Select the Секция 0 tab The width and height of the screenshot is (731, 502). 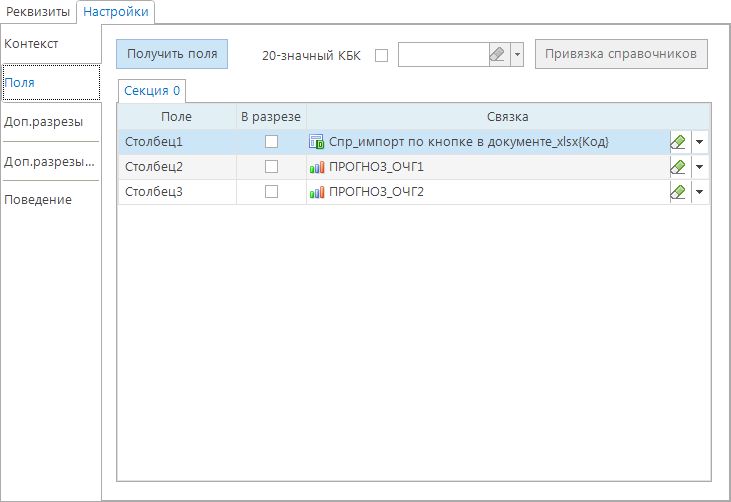coord(152,91)
